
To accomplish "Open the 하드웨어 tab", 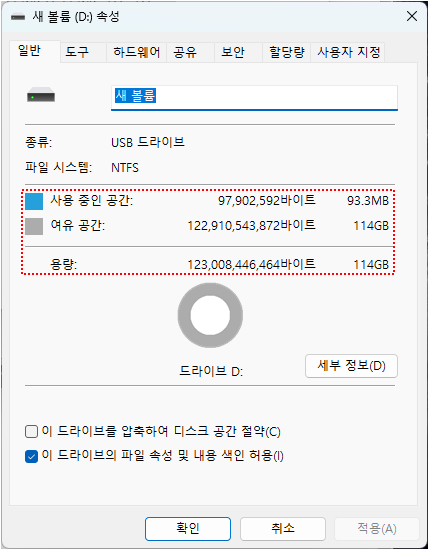I will click(136, 53).
